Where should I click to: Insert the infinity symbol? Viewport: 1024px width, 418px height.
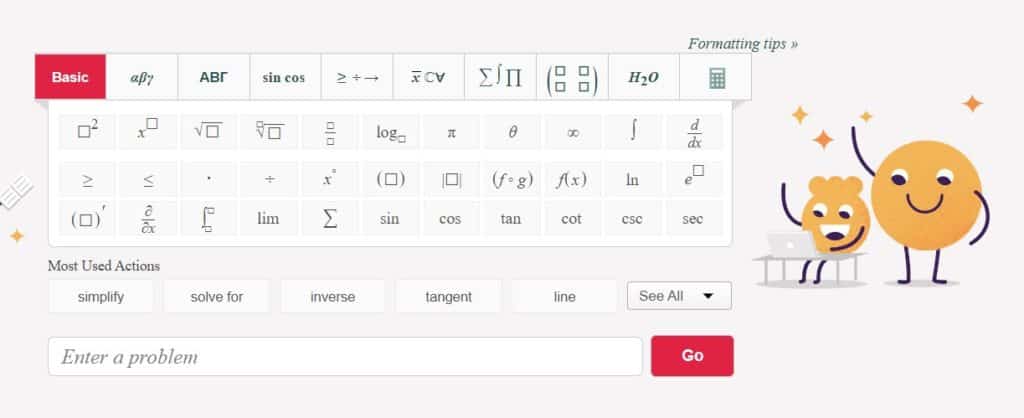coord(572,132)
